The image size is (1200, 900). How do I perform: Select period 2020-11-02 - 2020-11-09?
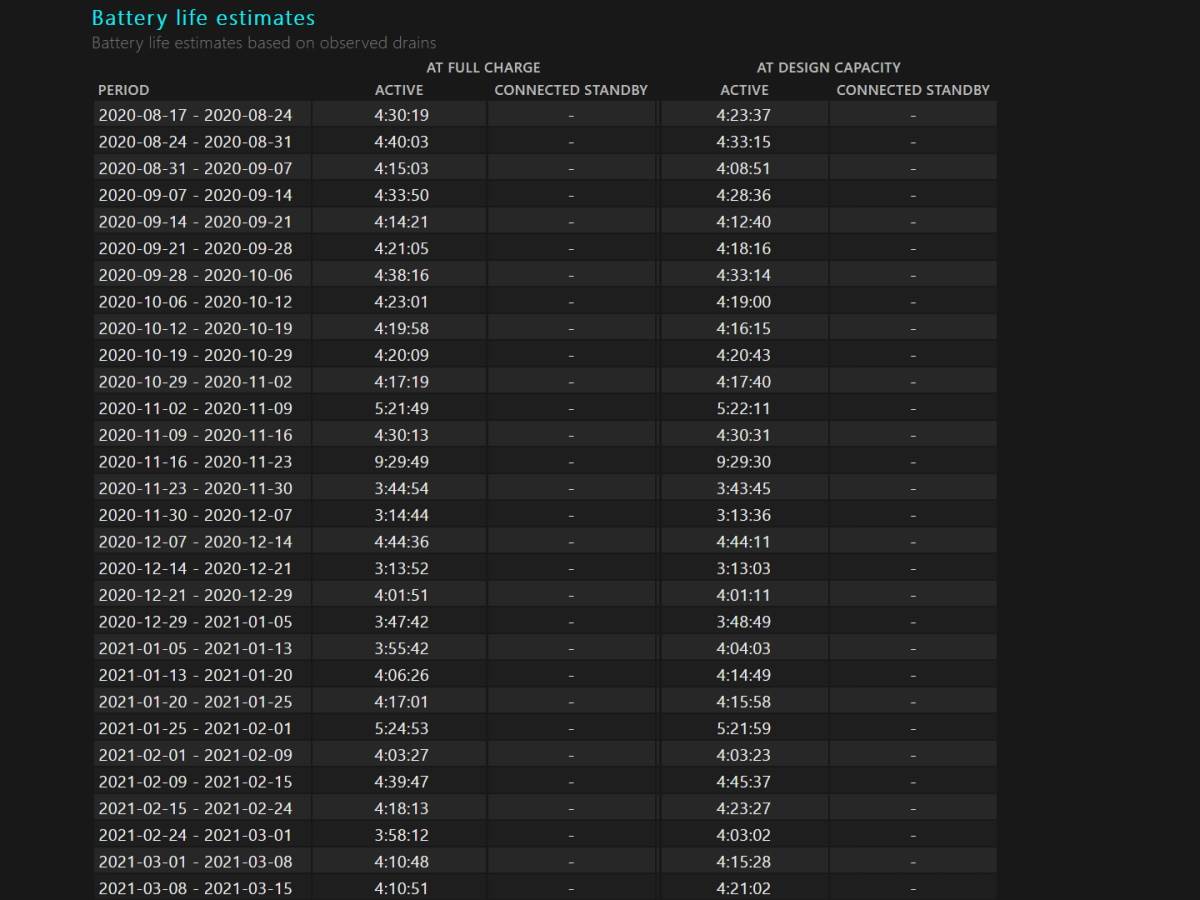coord(195,408)
